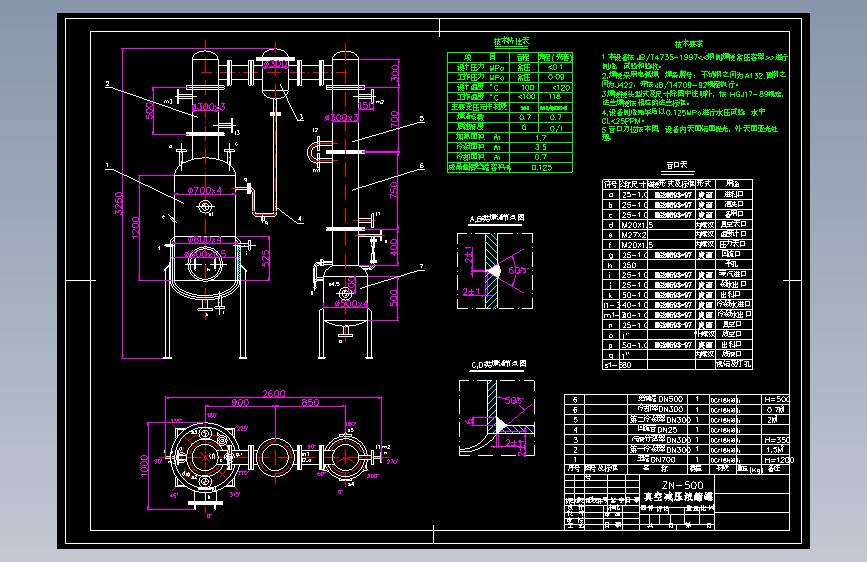This screenshot has height=562, width=867.
Task: Click the CL<25PPM note text
Action: [x=621, y=121]
